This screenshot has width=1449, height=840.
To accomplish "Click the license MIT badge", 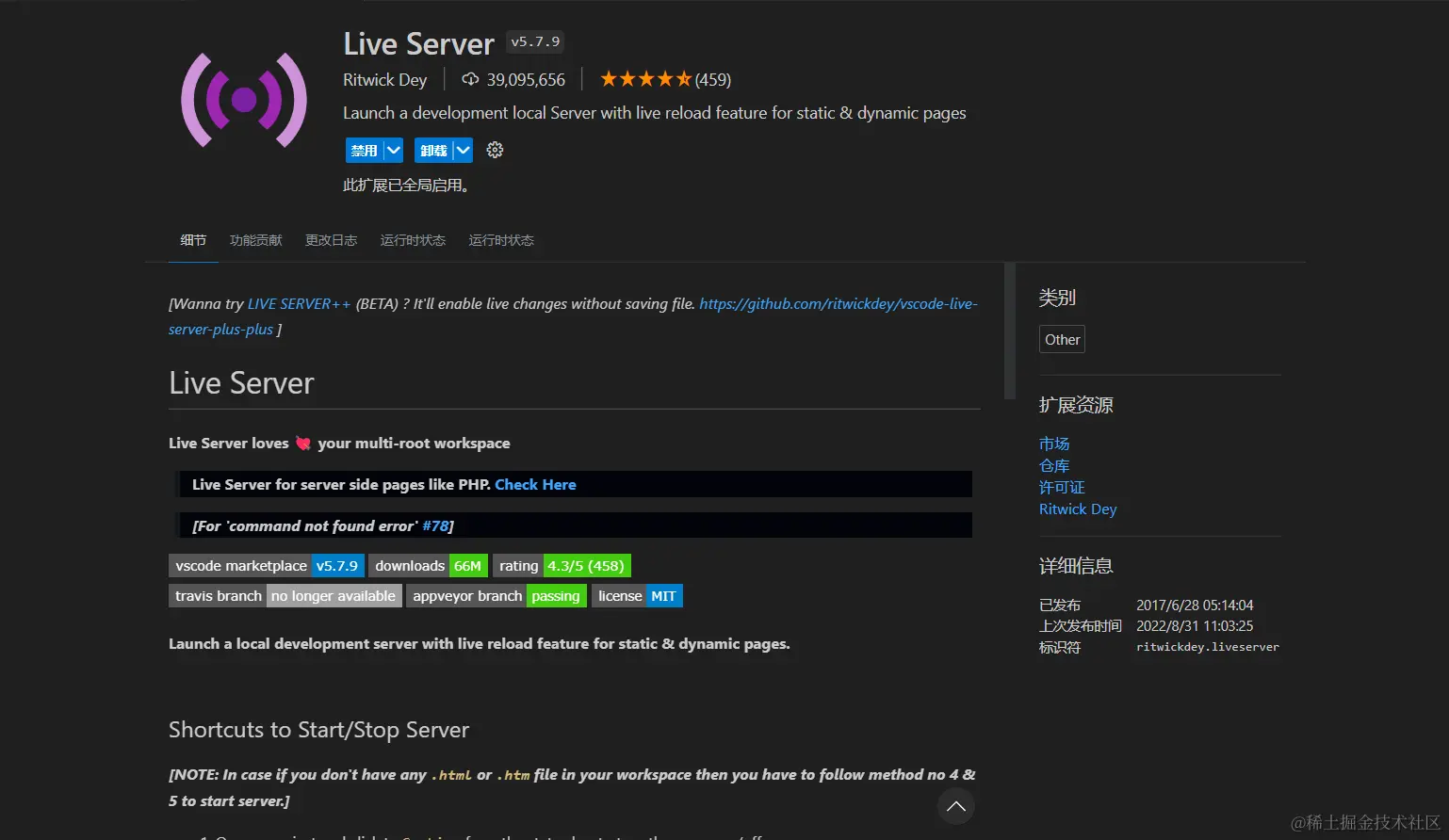I will 637,595.
